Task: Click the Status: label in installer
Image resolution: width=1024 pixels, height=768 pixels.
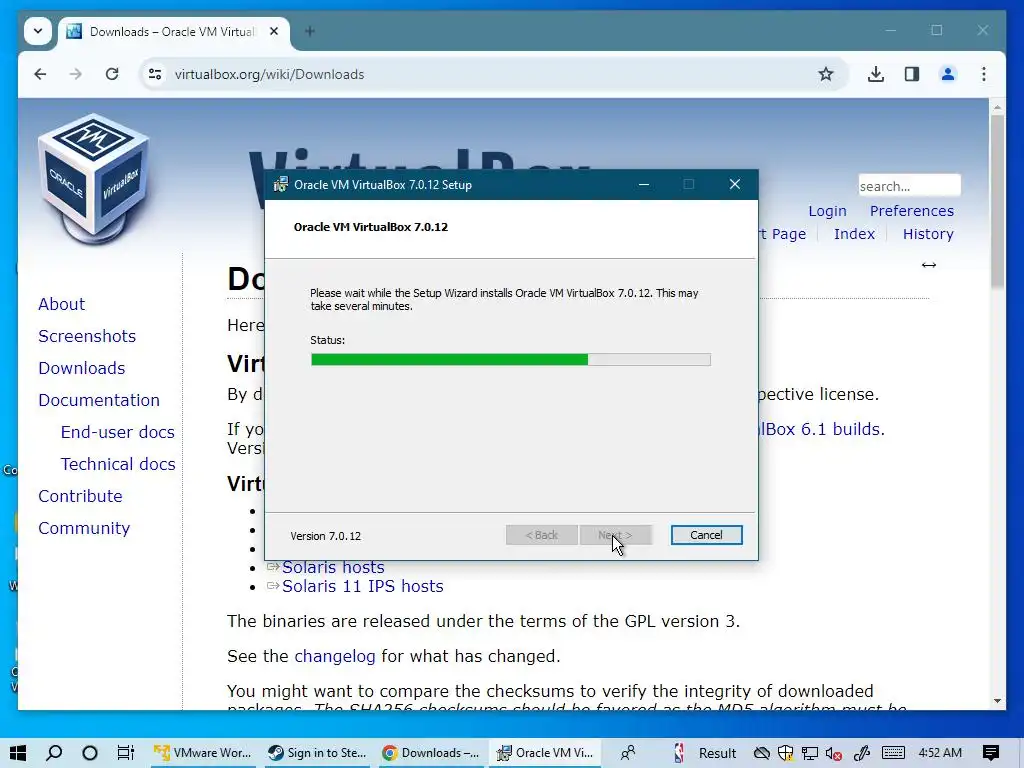Action: point(327,340)
